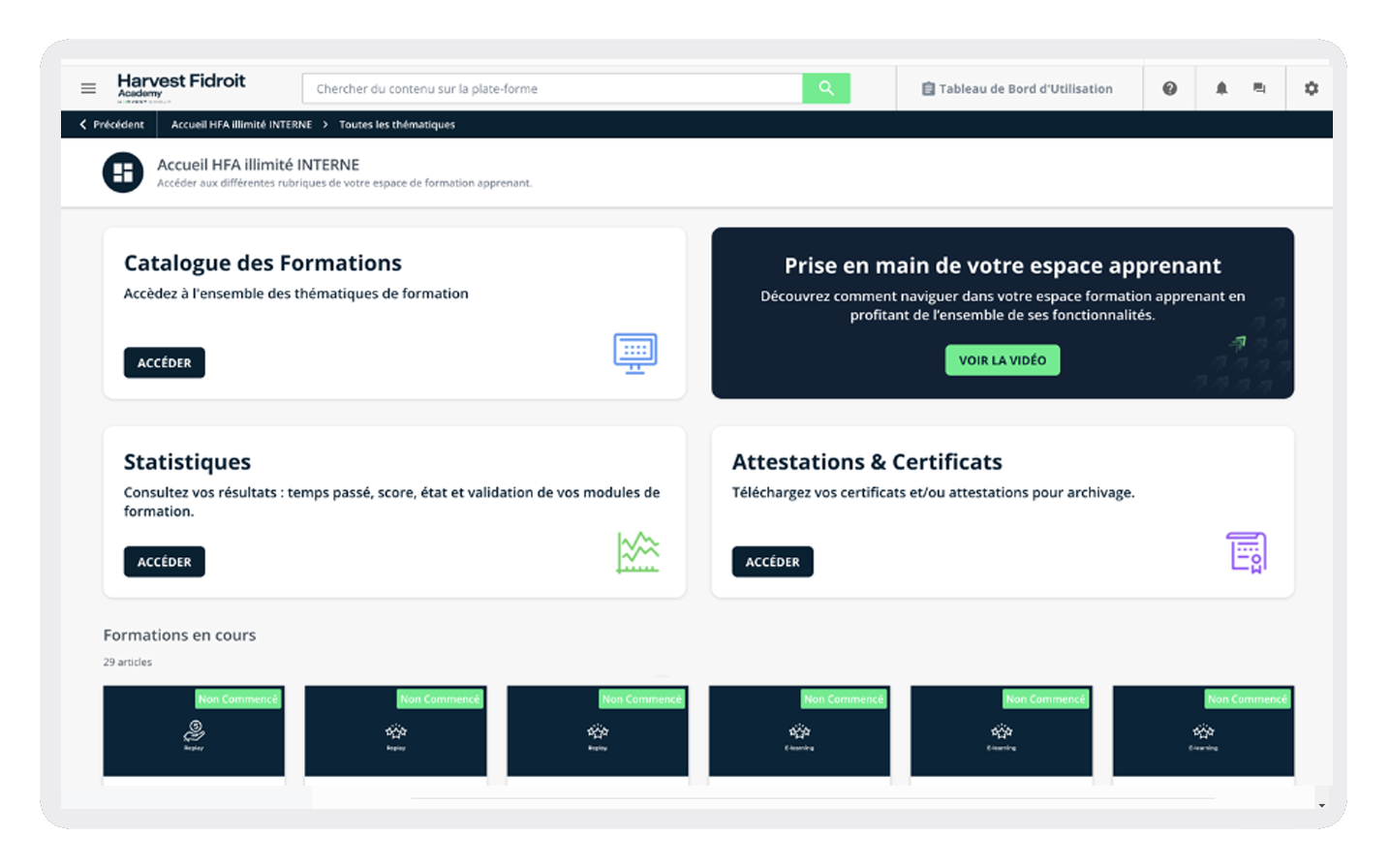Open the hamburger menu icon
The height and width of the screenshot is (868, 1390).
click(88, 88)
